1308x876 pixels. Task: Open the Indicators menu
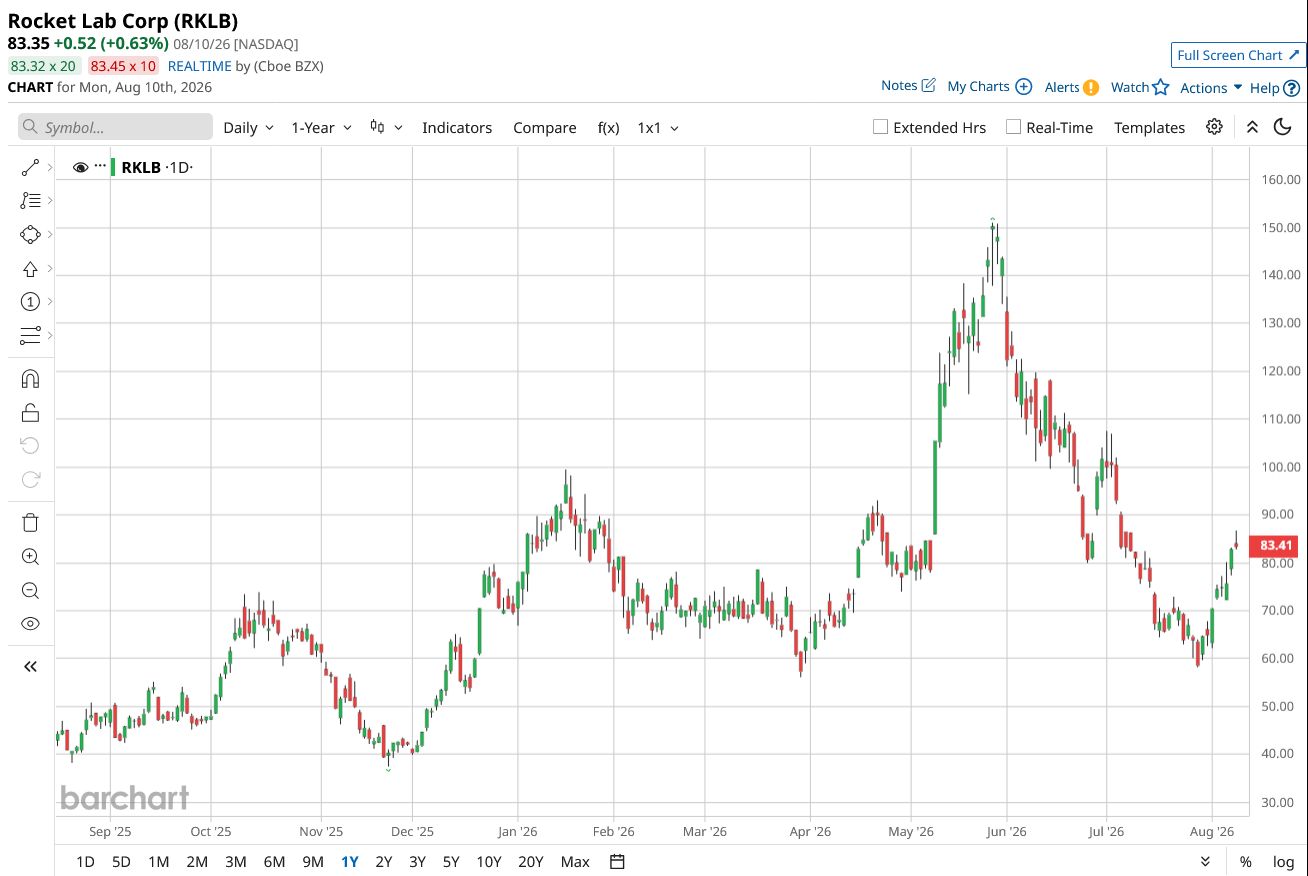(x=457, y=127)
